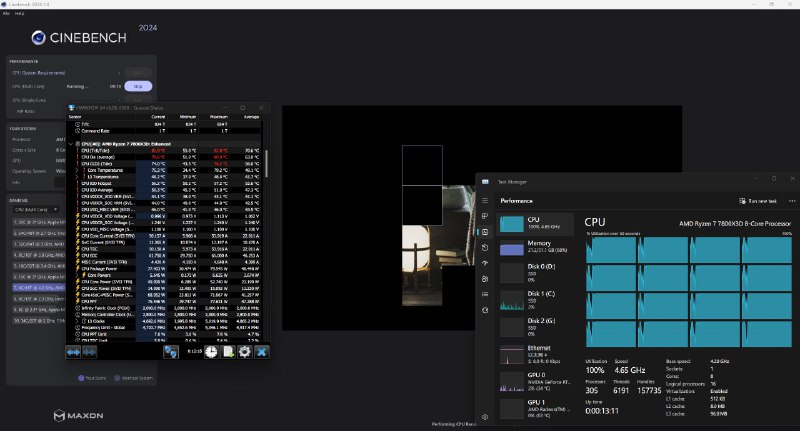This screenshot has height=431, width=800.
Task: Open Processes page in Task Manager sidebar
Action: click(485, 216)
